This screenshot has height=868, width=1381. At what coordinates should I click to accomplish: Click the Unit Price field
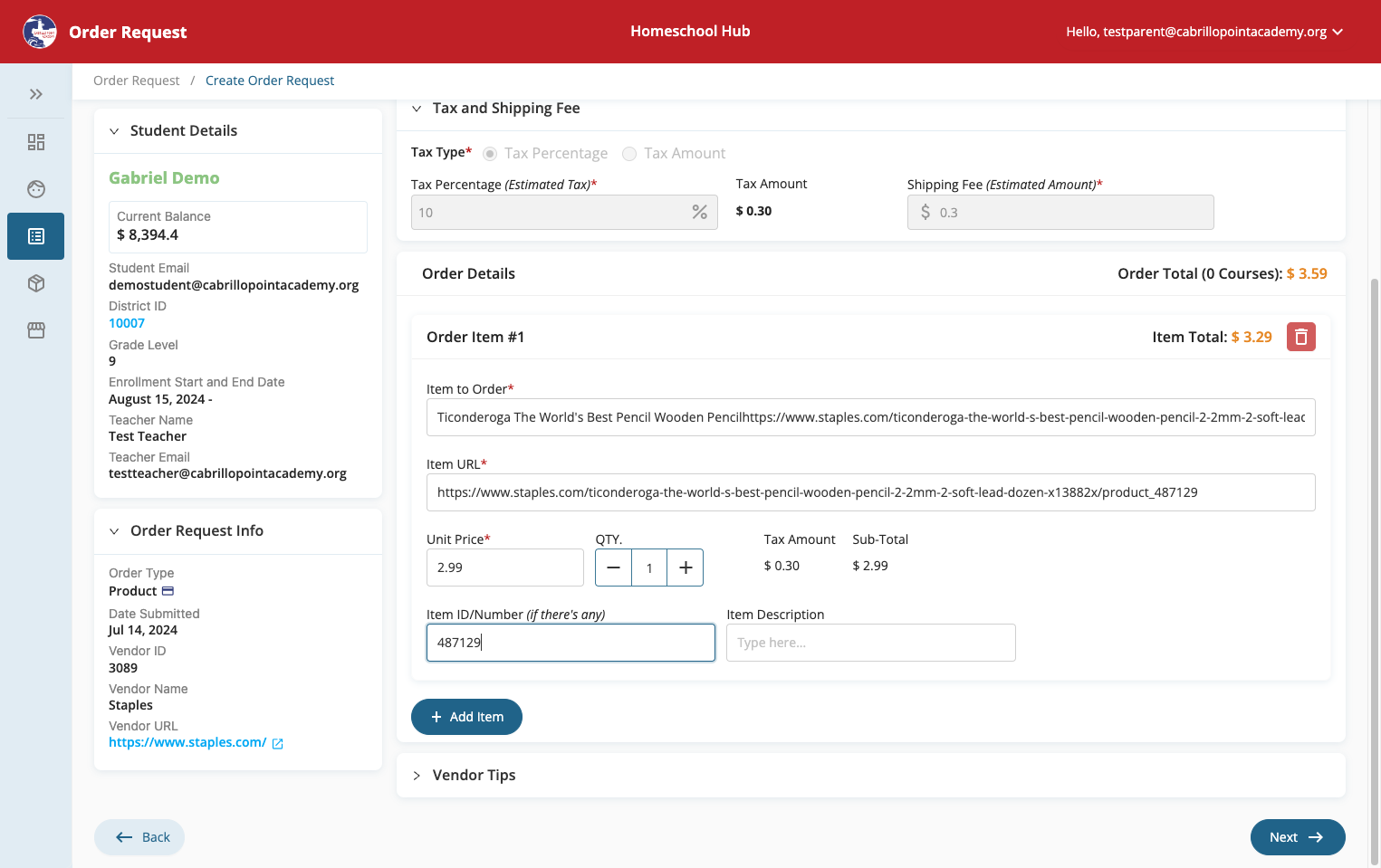pyautogui.click(x=505, y=568)
